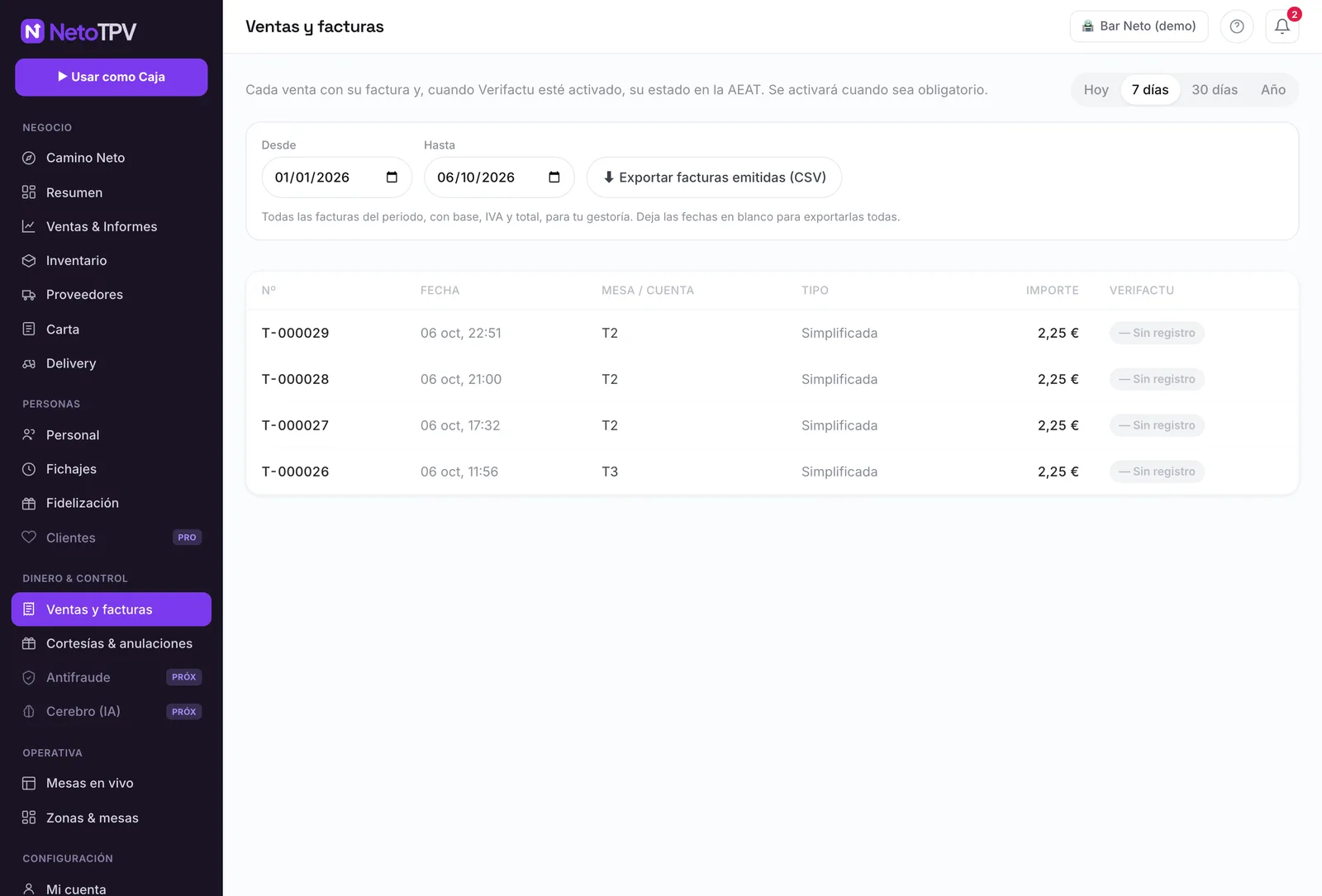
Task: Click the Camino Neto compass icon
Action: [29, 158]
